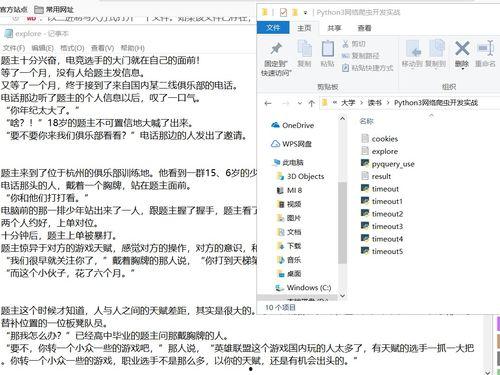Screen dimensions: 500x375
Task: Select the explore text file
Action: tap(380, 152)
